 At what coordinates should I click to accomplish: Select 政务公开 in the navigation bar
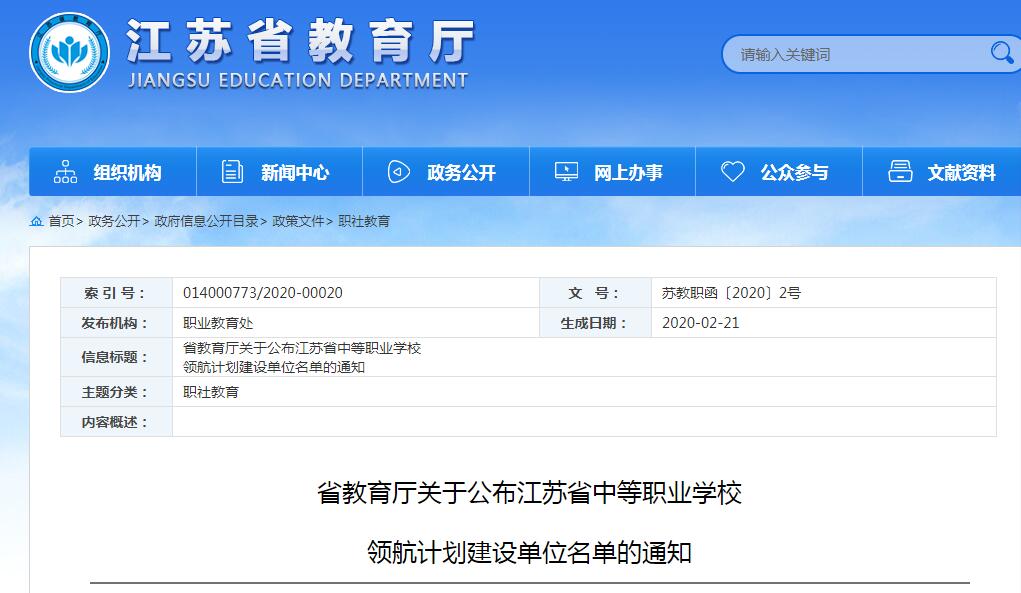[446, 172]
